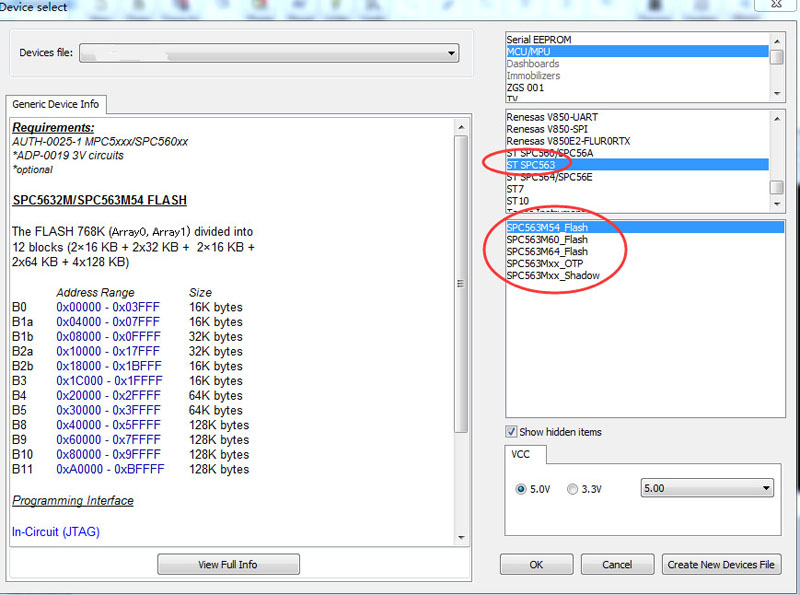Screen dimensions: 800x595
Task: Select MCU/MPU in category list
Action: (637, 52)
